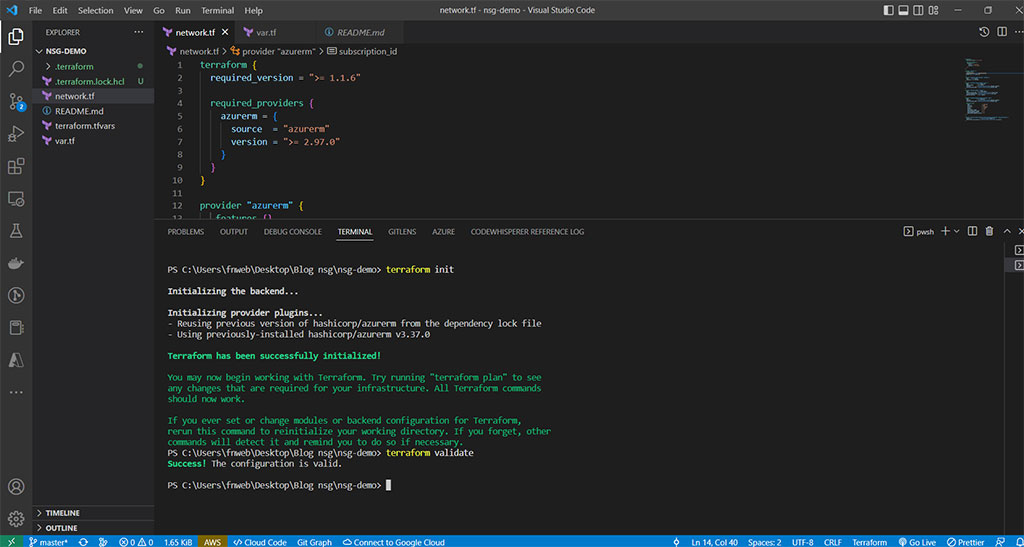The height and width of the screenshot is (547, 1024).
Task: Switch to the GITLENS panel tab
Action: click(x=402, y=232)
